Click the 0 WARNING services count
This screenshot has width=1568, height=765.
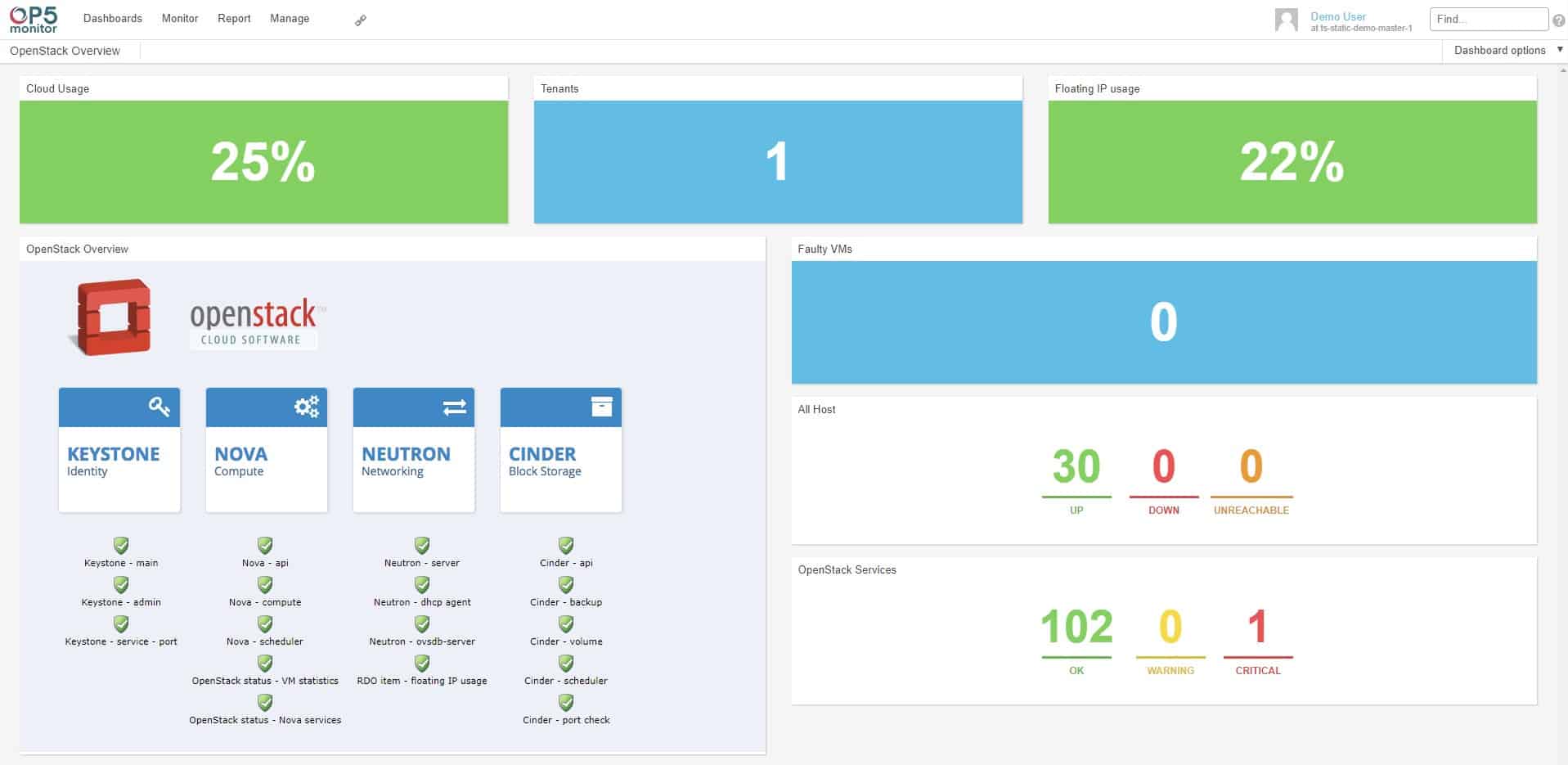pyautogui.click(x=1170, y=628)
